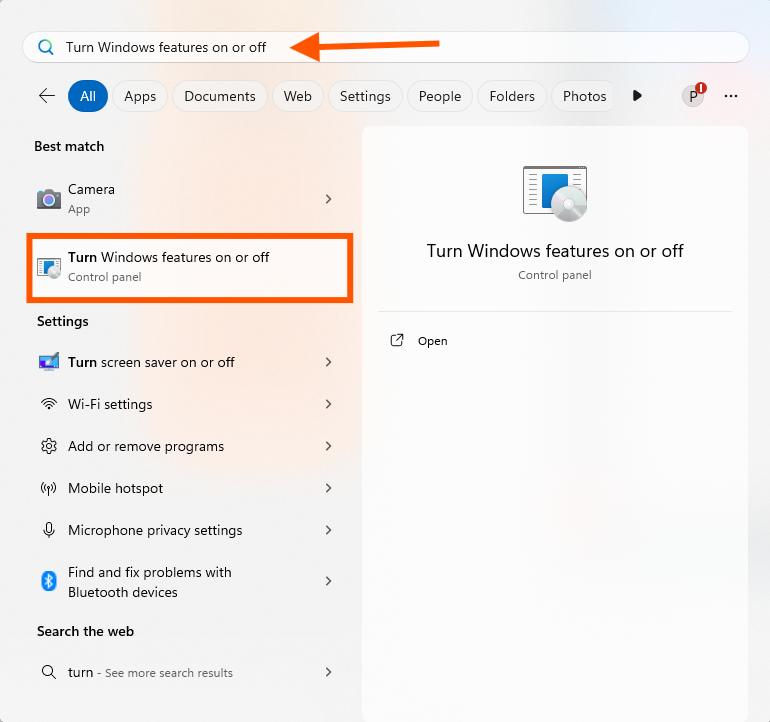Click the screen saver icon
The height and width of the screenshot is (722, 770).
49,362
